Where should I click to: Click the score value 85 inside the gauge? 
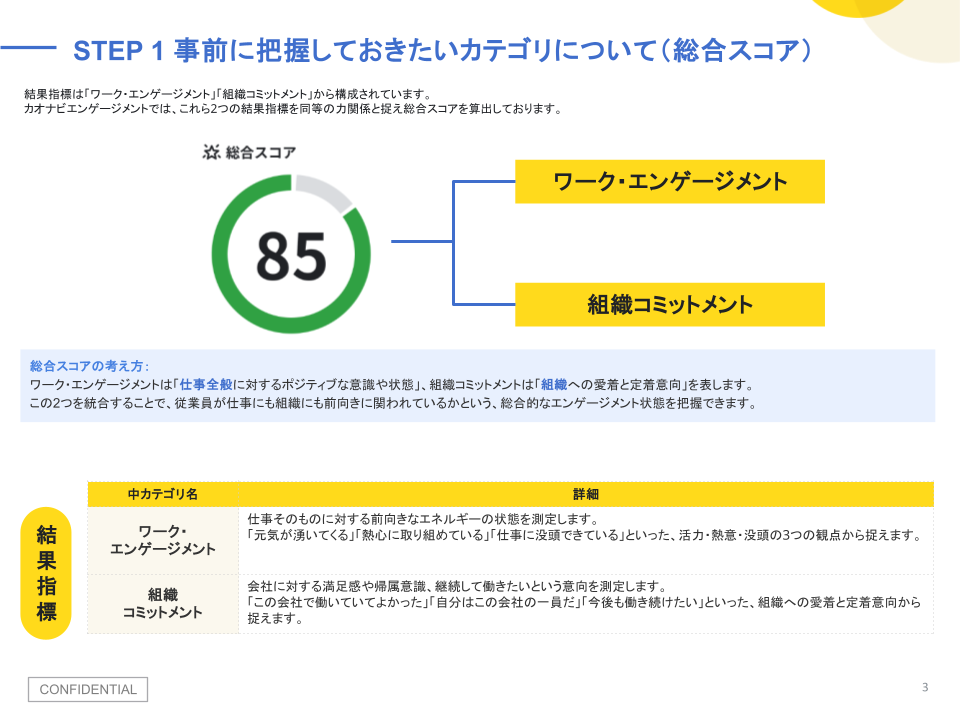click(291, 257)
